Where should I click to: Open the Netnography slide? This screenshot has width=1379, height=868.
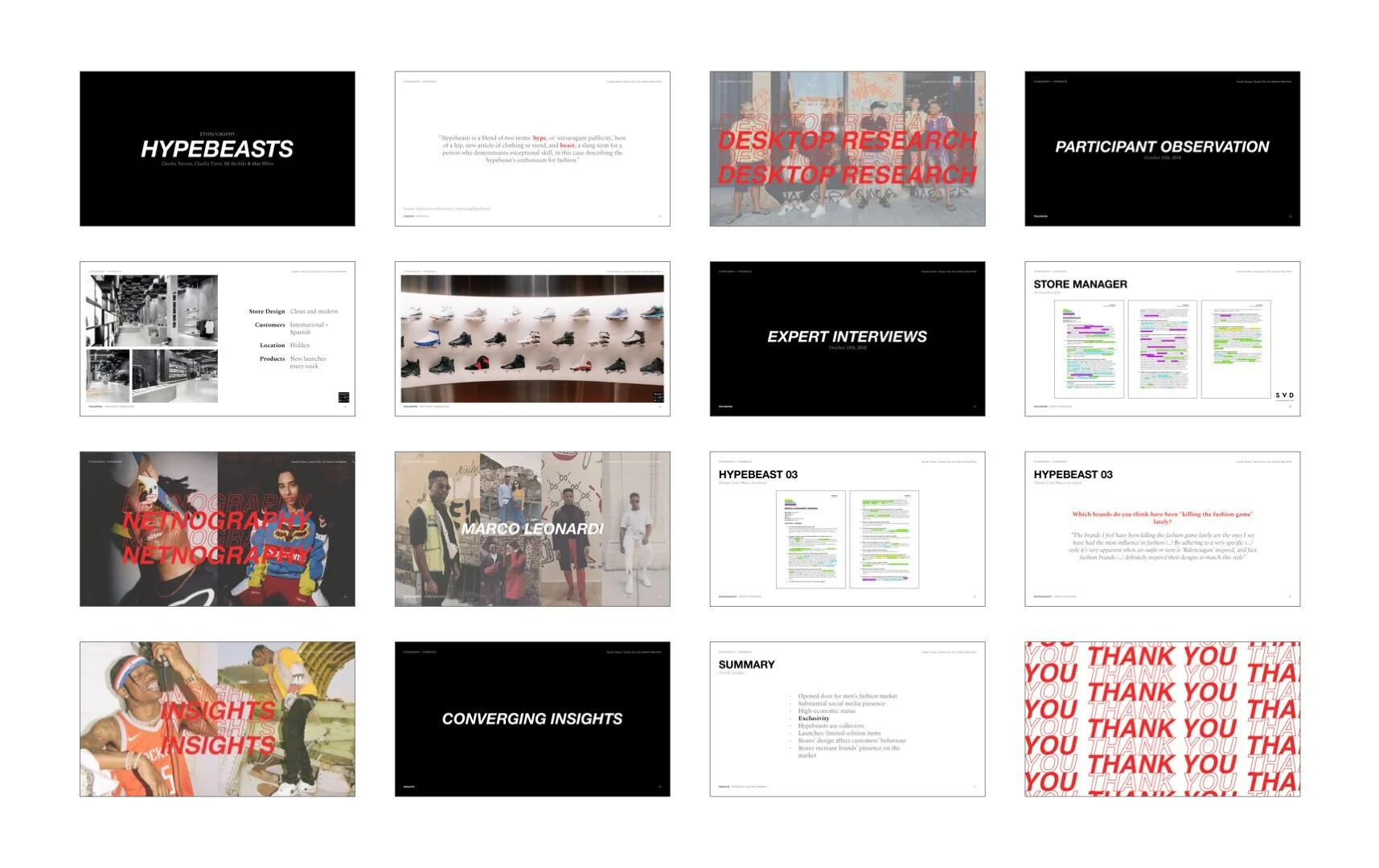[x=217, y=529]
